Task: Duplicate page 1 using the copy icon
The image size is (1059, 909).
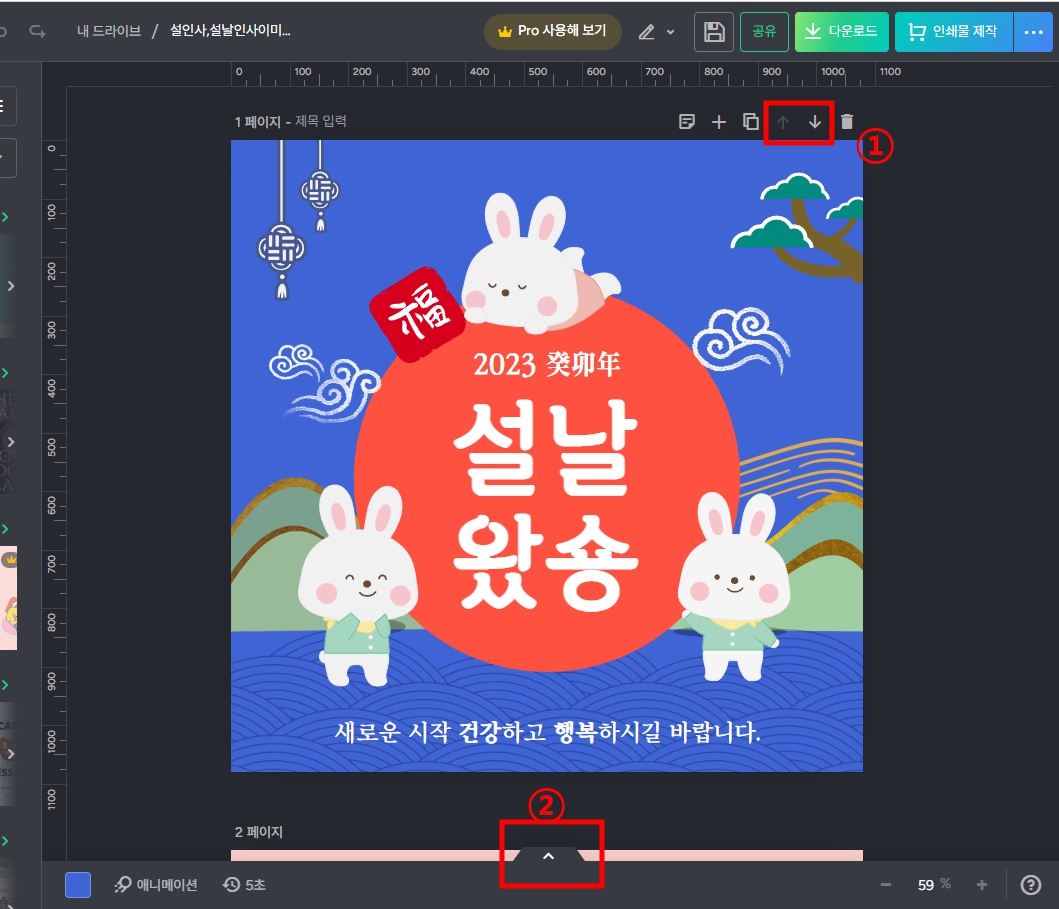Action: pos(751,121)
